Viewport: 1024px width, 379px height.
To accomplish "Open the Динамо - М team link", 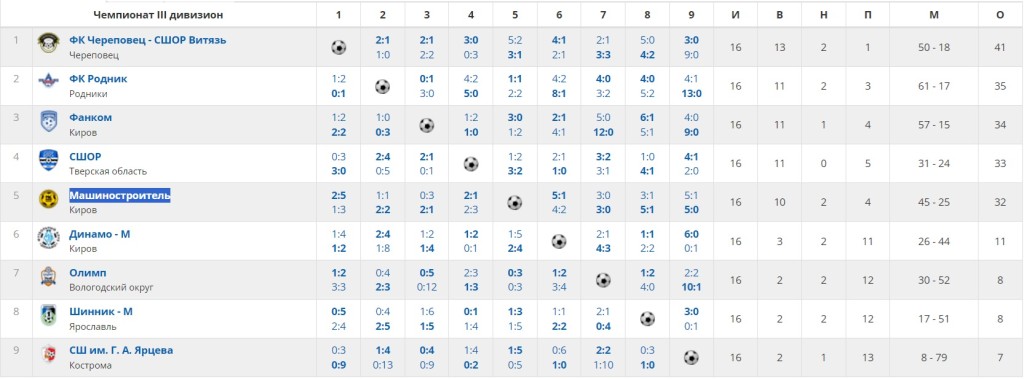I will click(100, 234).
